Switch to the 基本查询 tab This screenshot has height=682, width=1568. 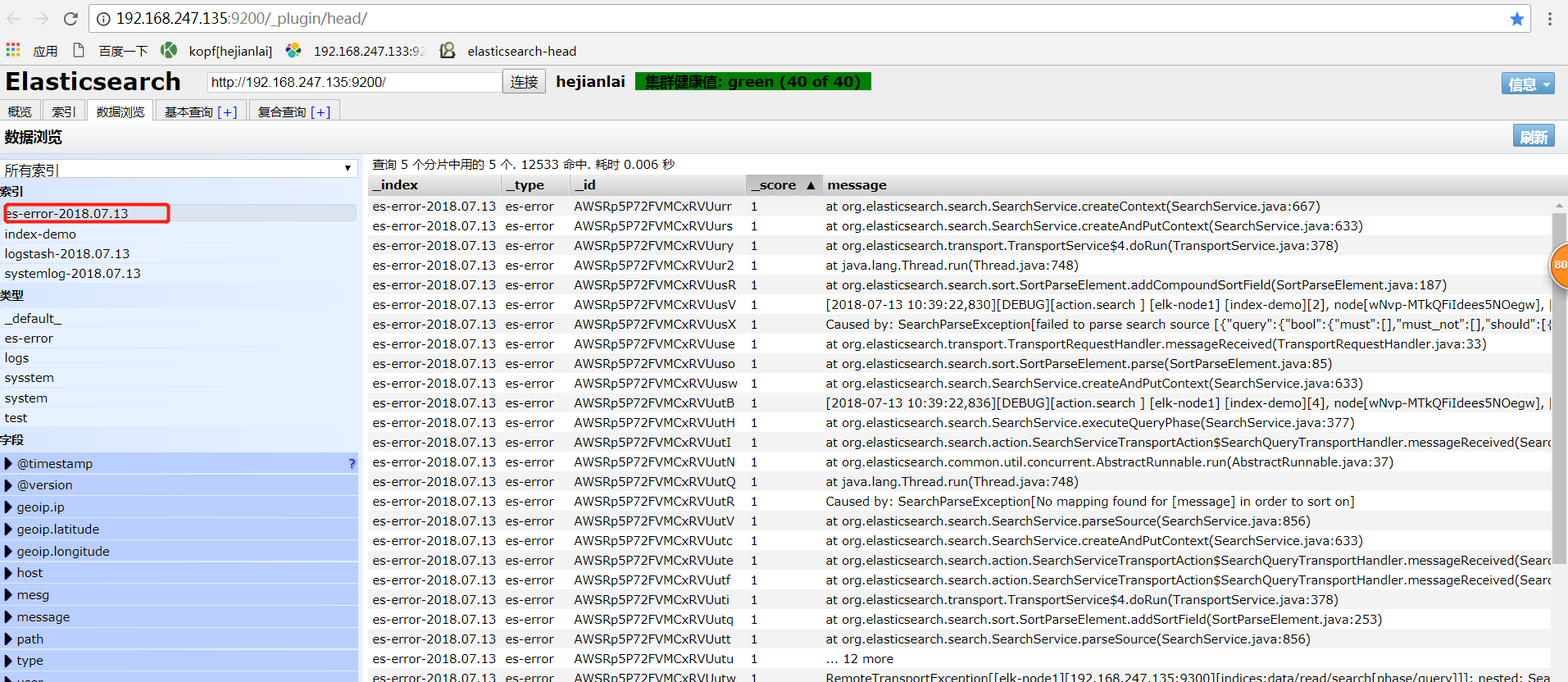coord(200,111)
